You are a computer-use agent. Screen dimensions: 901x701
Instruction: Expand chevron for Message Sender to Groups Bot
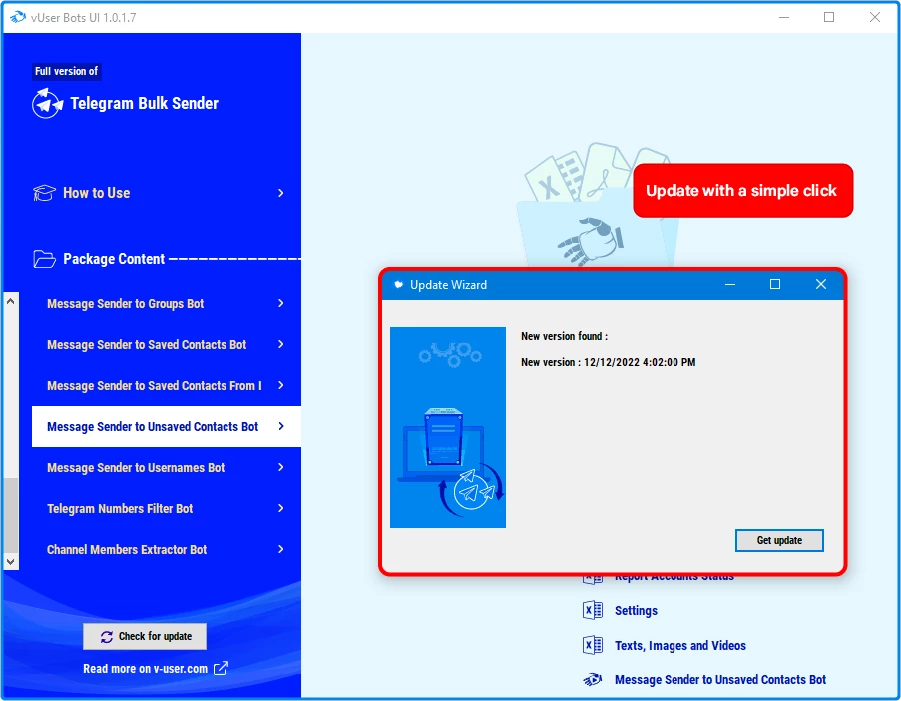pyautogui.click(x=280, y=303)
